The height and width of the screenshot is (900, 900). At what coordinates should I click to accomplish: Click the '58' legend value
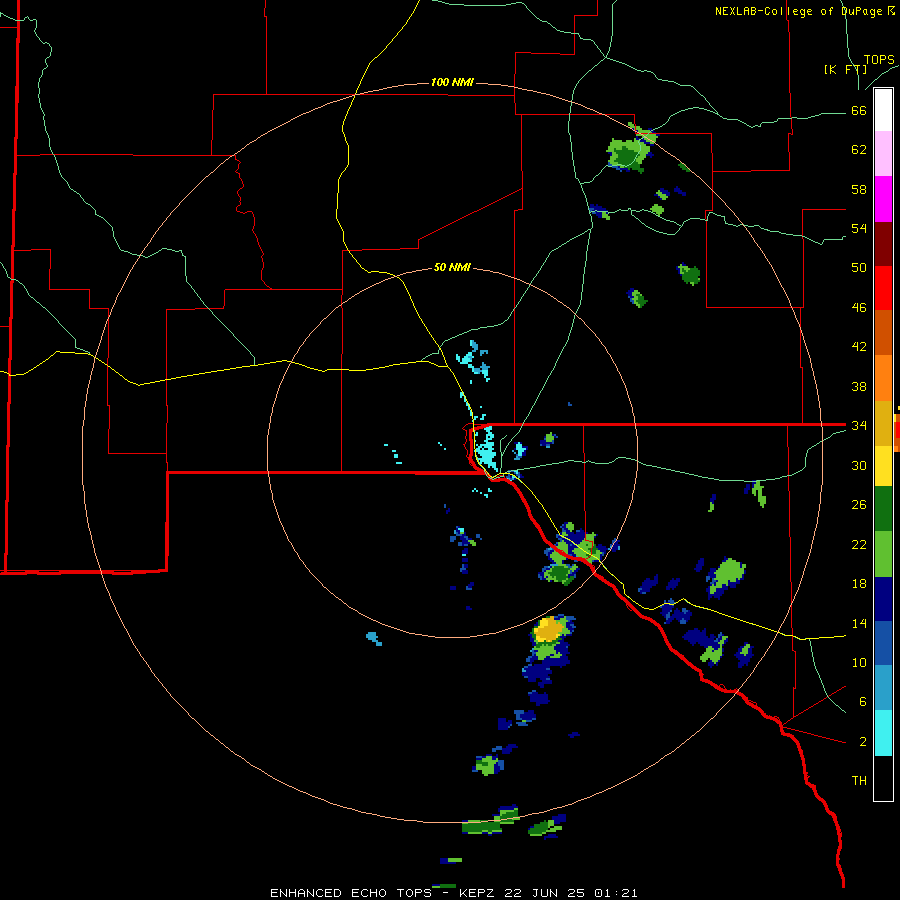pyautogui.click(x=859, y=189)
